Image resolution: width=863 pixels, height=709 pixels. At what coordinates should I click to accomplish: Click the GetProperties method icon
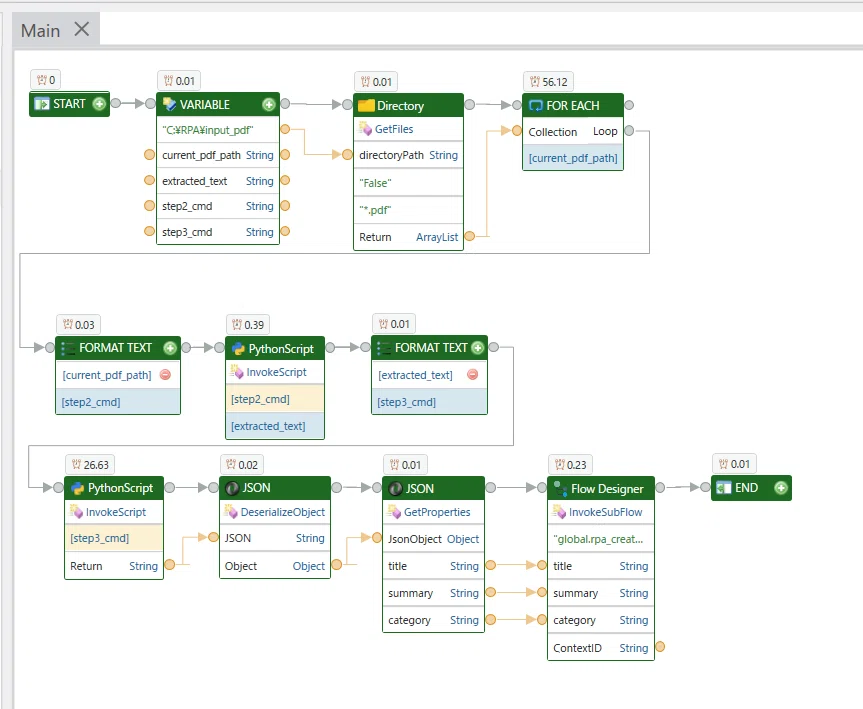pyautogui.click(x=394, y=512)
